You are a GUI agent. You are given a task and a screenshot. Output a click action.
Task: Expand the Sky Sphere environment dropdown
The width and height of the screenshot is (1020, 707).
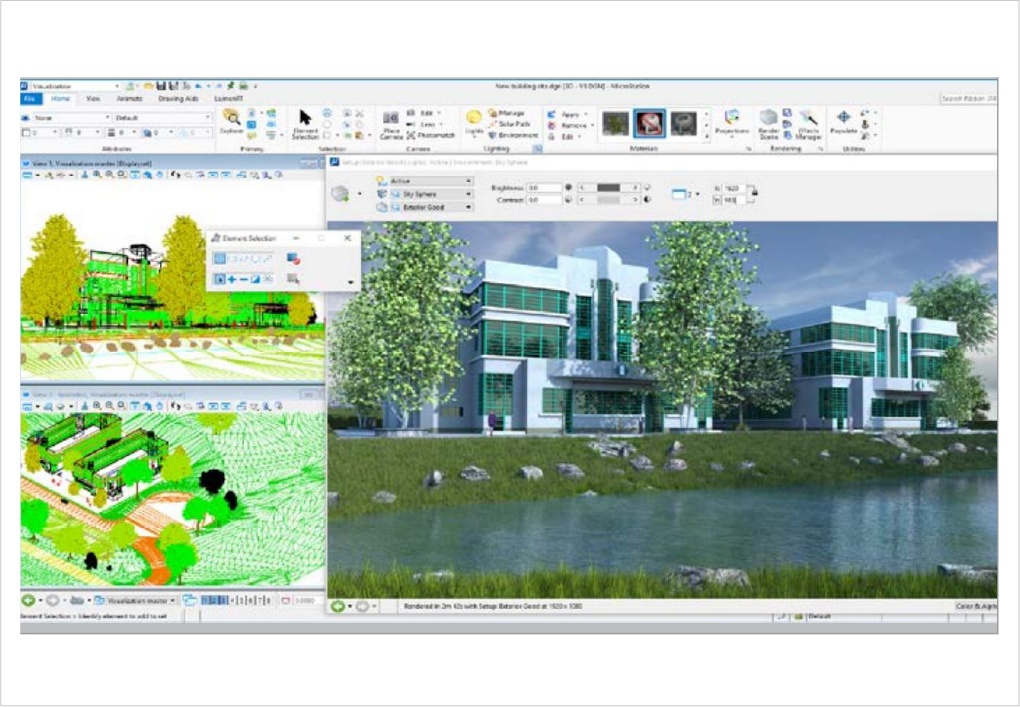[x=468, y=194]
